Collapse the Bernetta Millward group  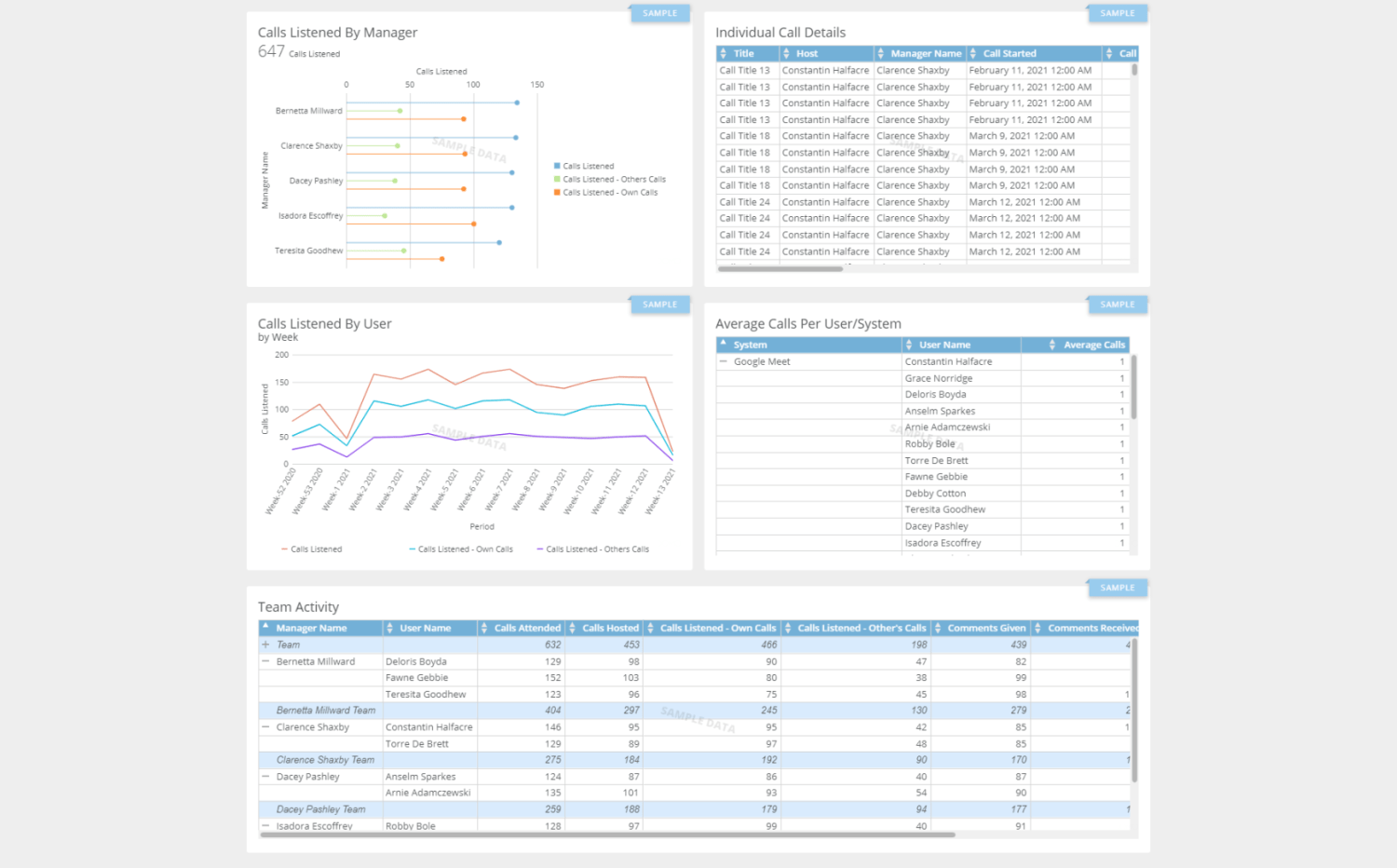pyautogui.click(x=265, y=661)
